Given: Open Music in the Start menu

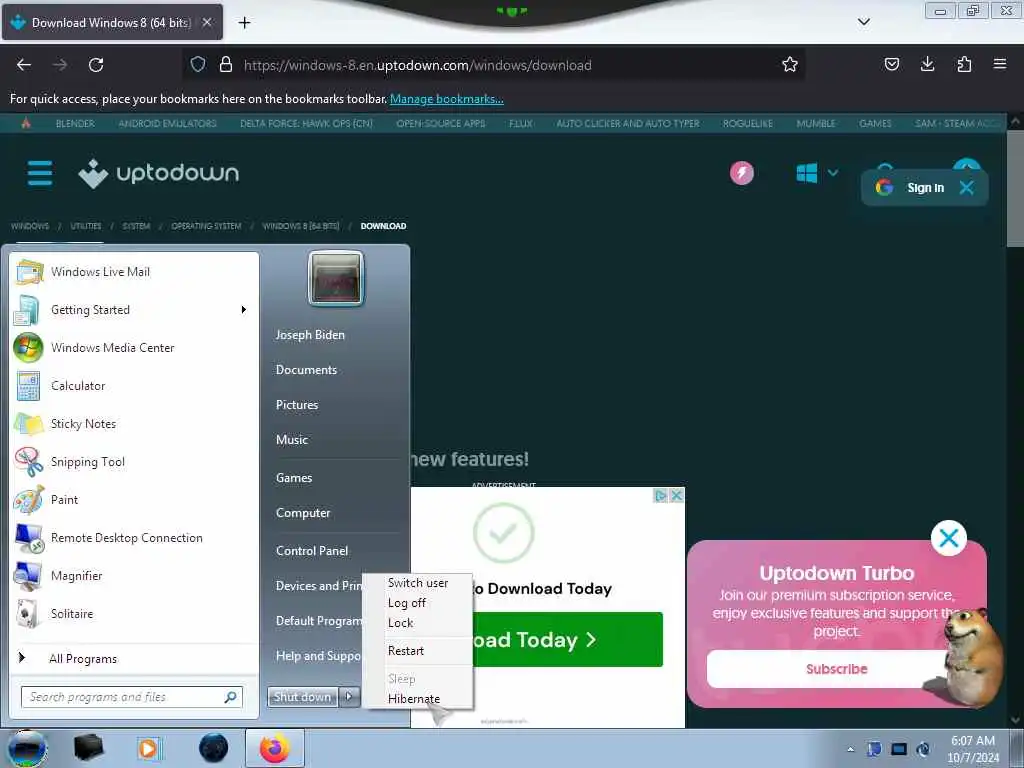Looking at the screenshot, I should click(292, 440).
